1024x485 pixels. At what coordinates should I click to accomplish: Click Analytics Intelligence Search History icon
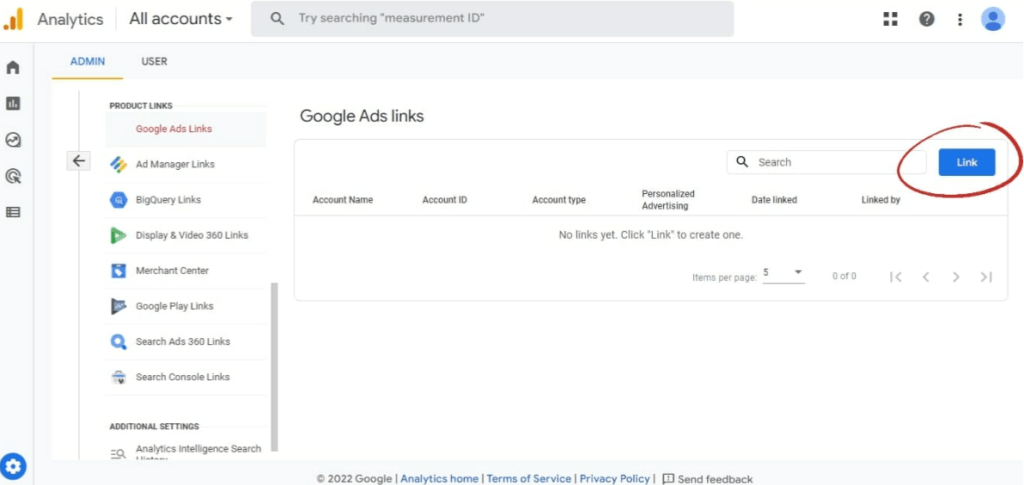pos(118,453)
